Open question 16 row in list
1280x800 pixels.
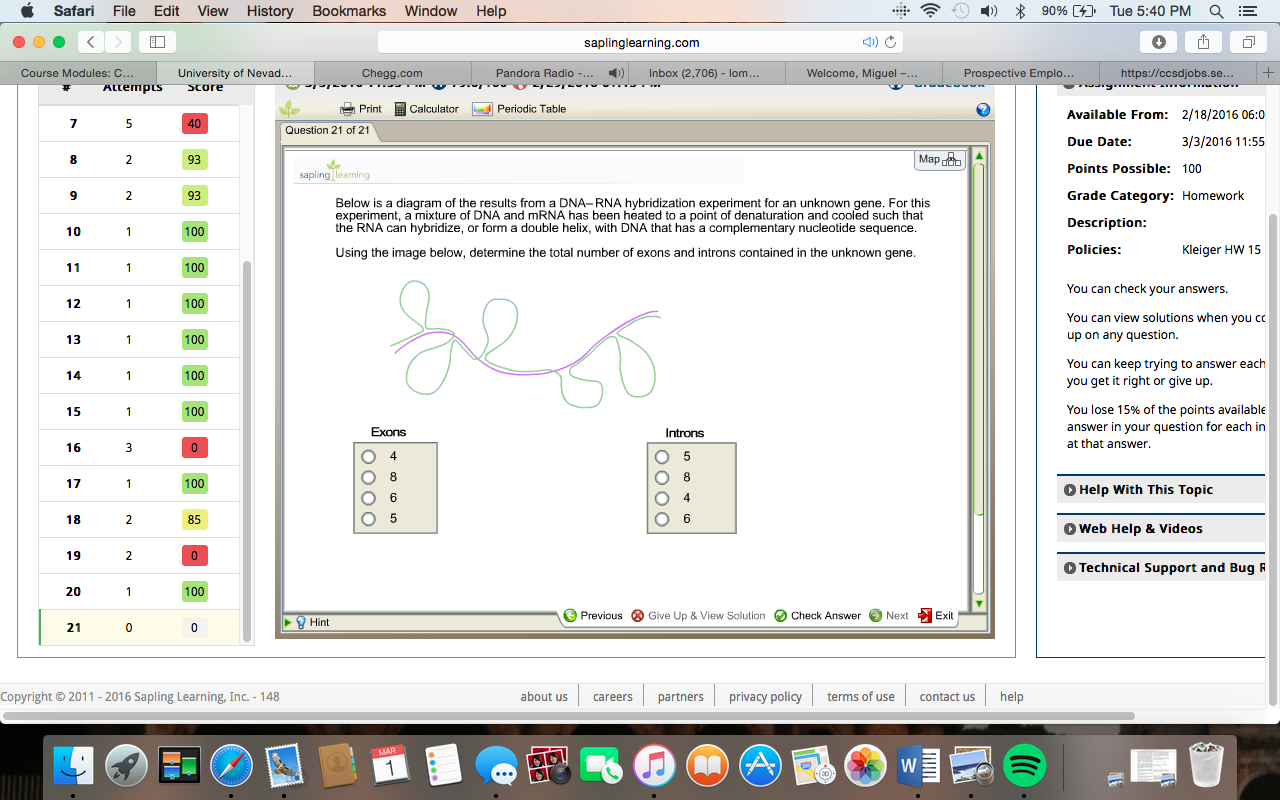click(139, 448)
